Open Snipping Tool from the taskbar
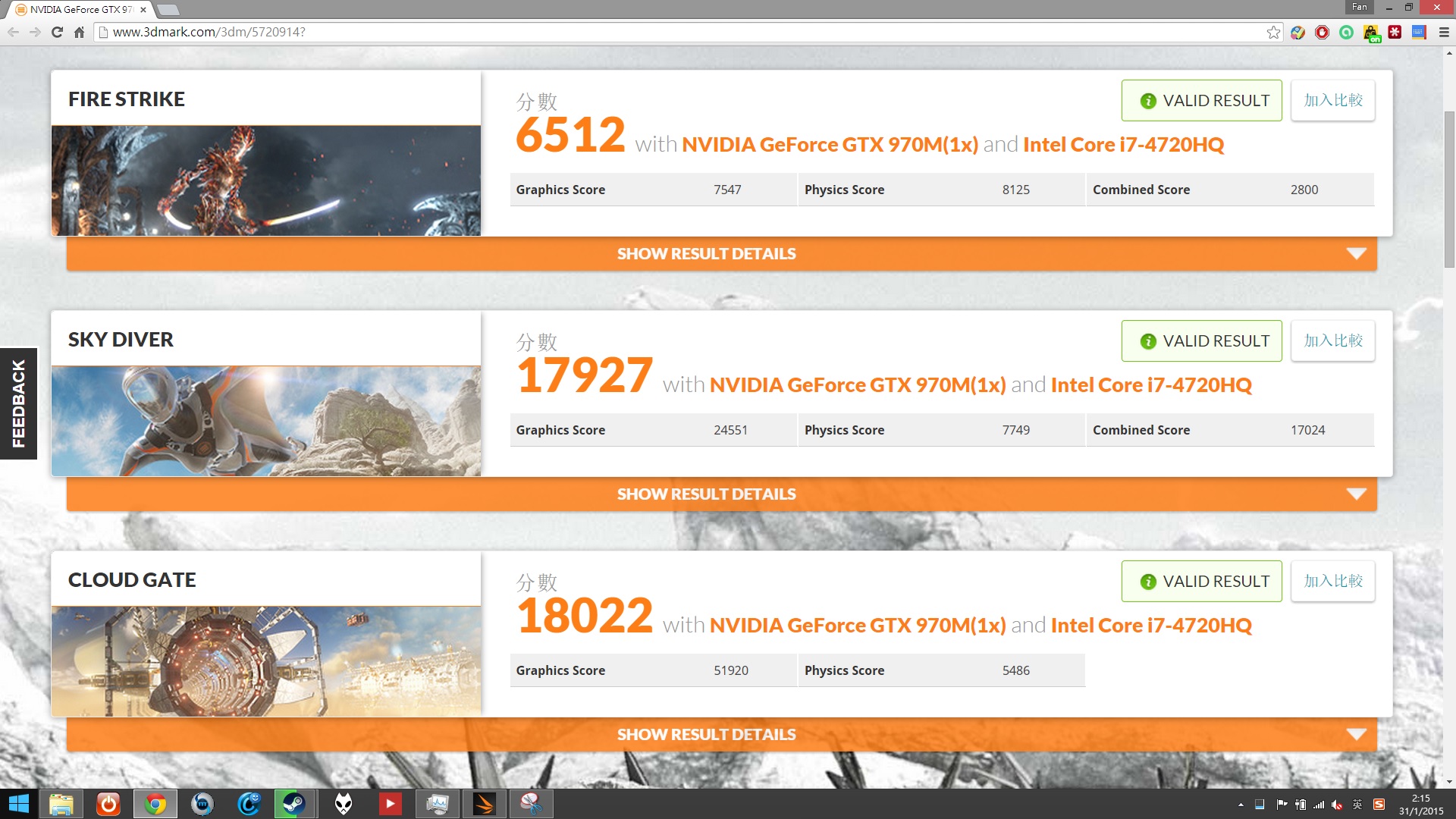 532,804
